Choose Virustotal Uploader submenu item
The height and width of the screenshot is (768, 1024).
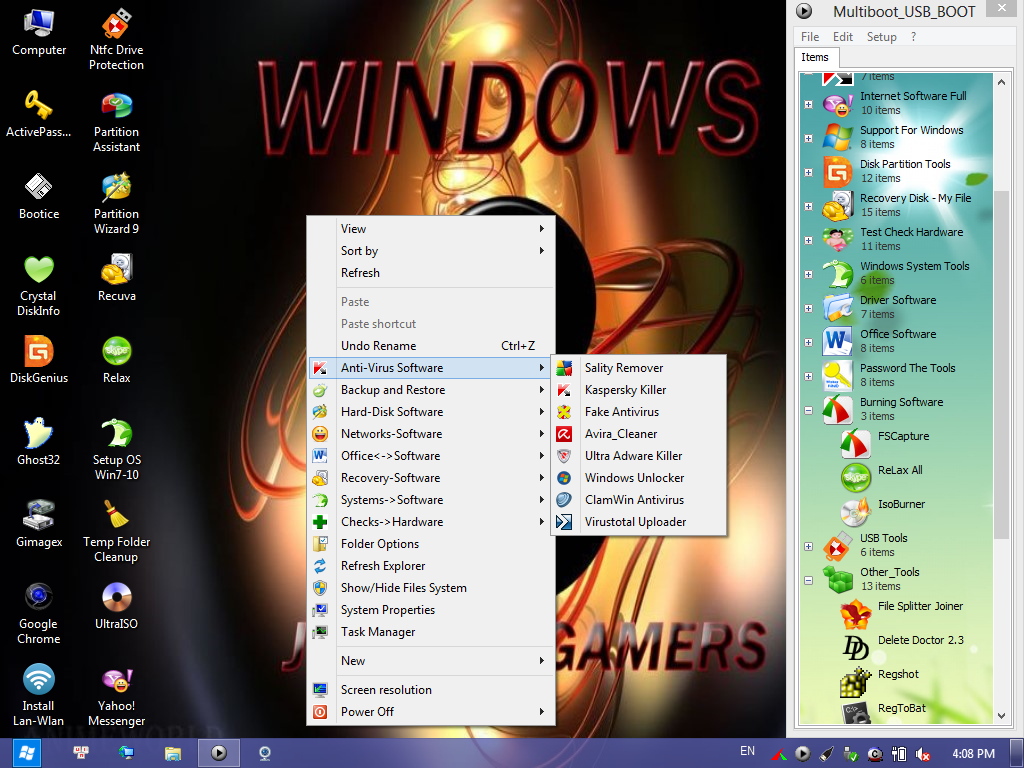click(639, 522)
